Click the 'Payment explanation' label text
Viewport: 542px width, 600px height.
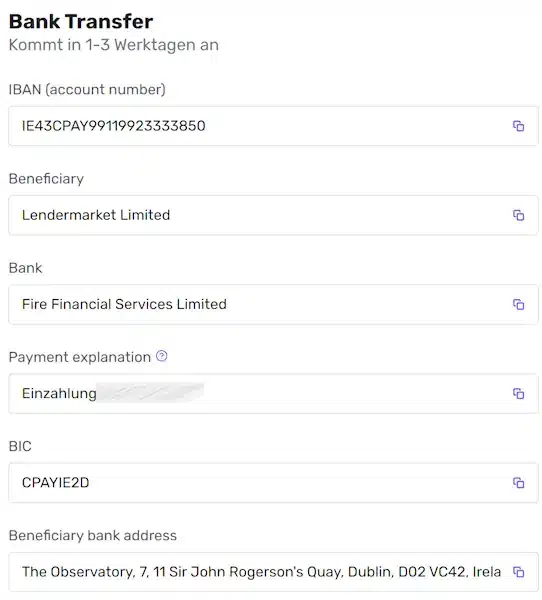pyautogui.click(x=80, y=357)
